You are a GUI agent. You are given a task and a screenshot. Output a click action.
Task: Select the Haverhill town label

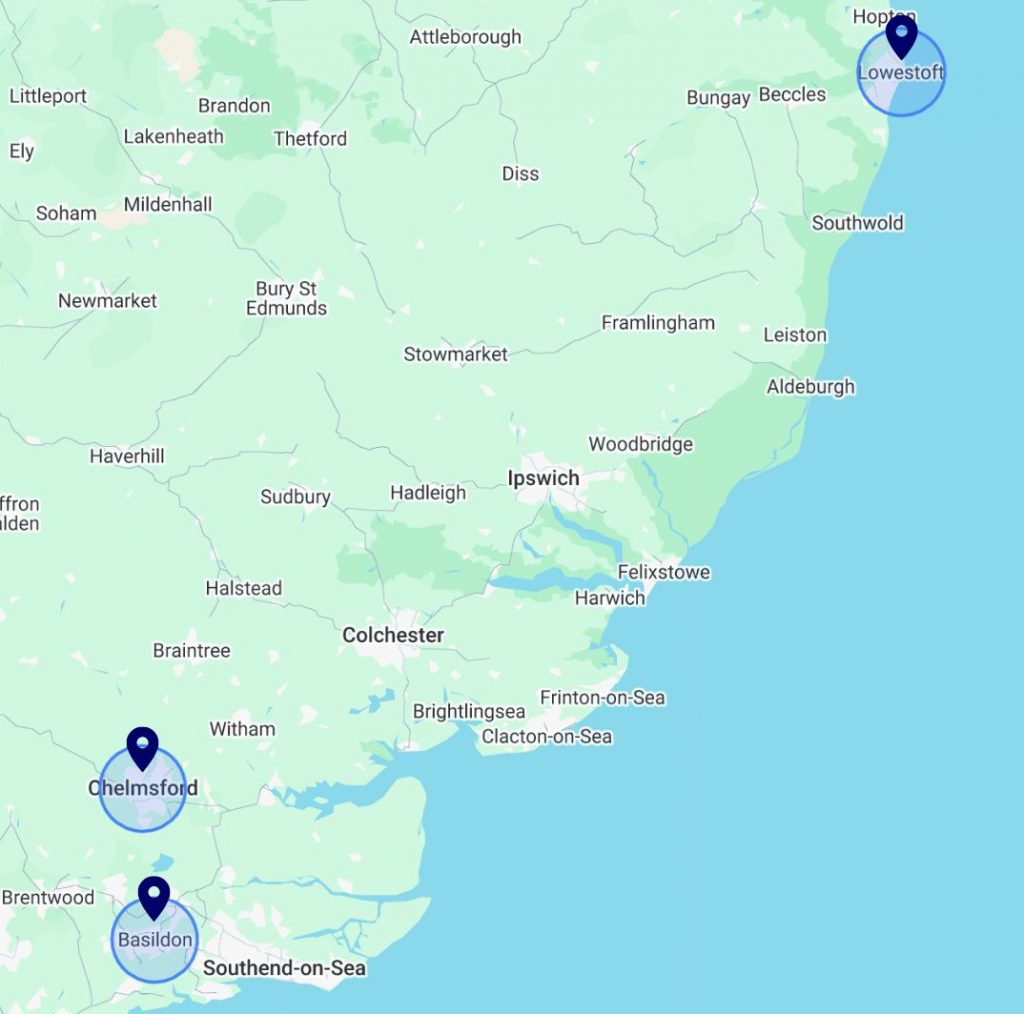coord(127,456)
